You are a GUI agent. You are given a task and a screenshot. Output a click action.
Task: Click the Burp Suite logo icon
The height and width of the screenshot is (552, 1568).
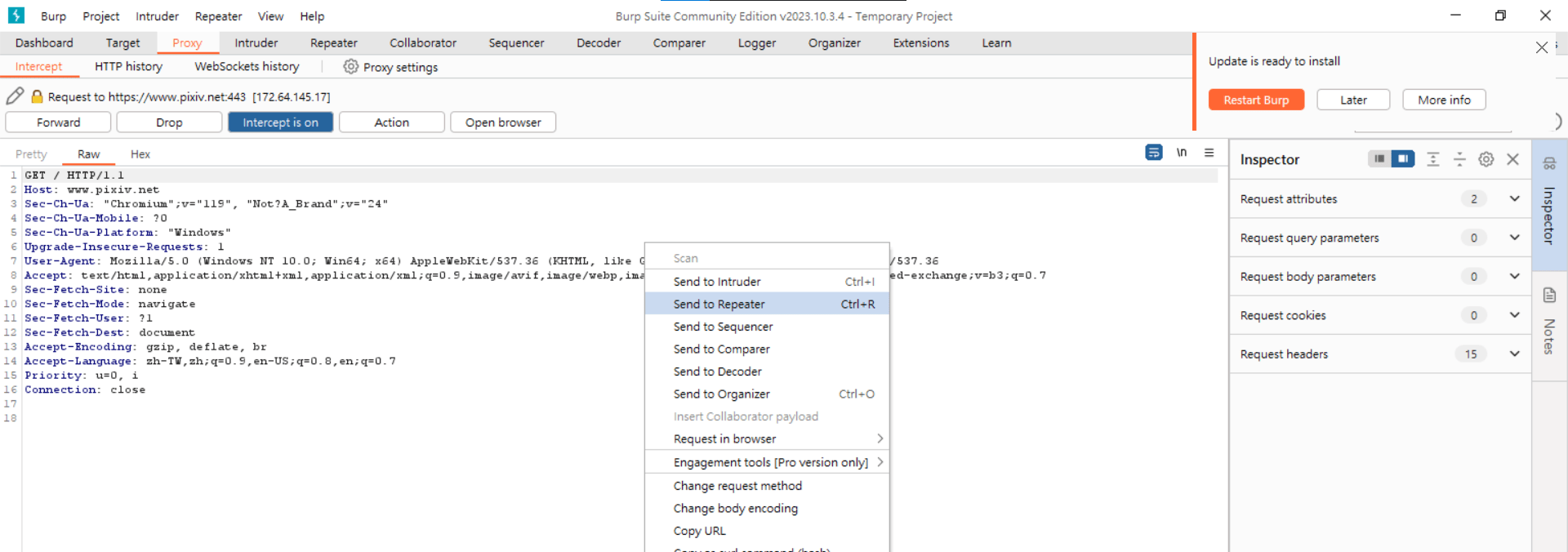16,16
